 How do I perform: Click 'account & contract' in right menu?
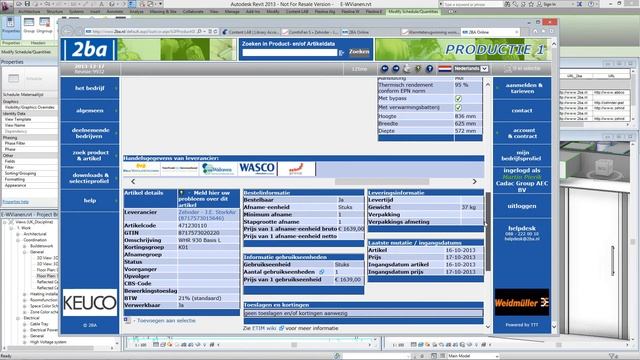click(522, 133)
